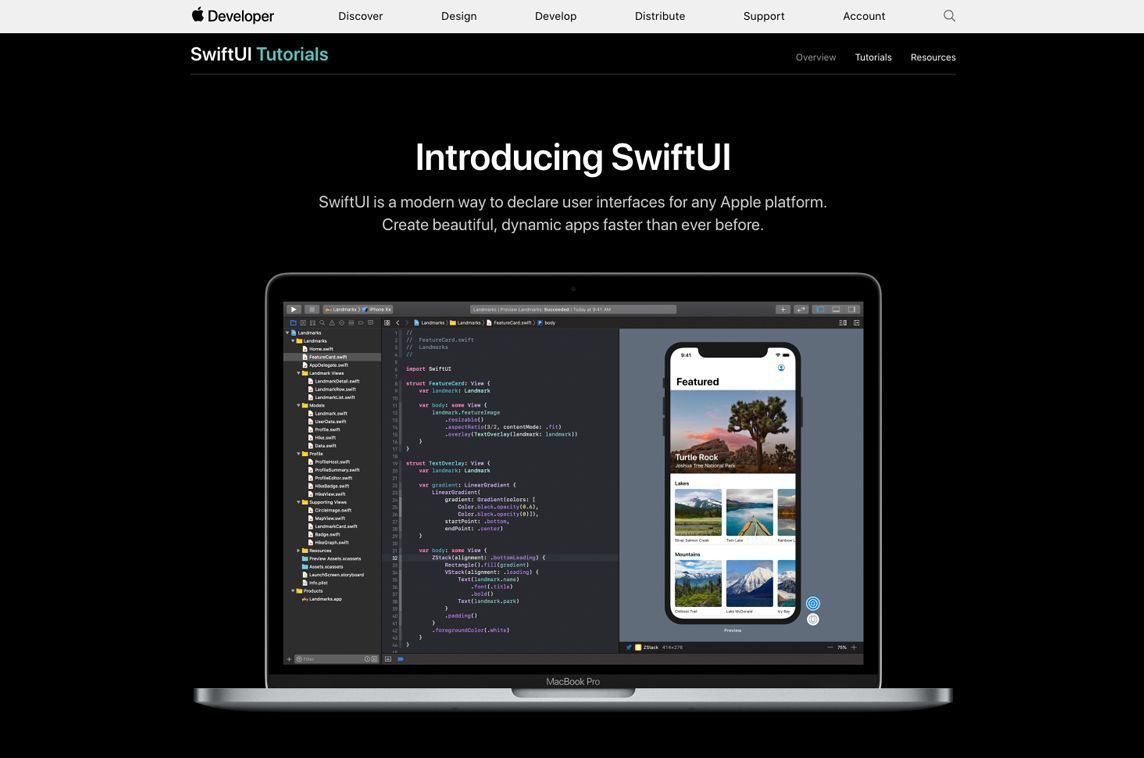
Task: Click the profile icon in the iPhone preview
Action: point(781,368)
